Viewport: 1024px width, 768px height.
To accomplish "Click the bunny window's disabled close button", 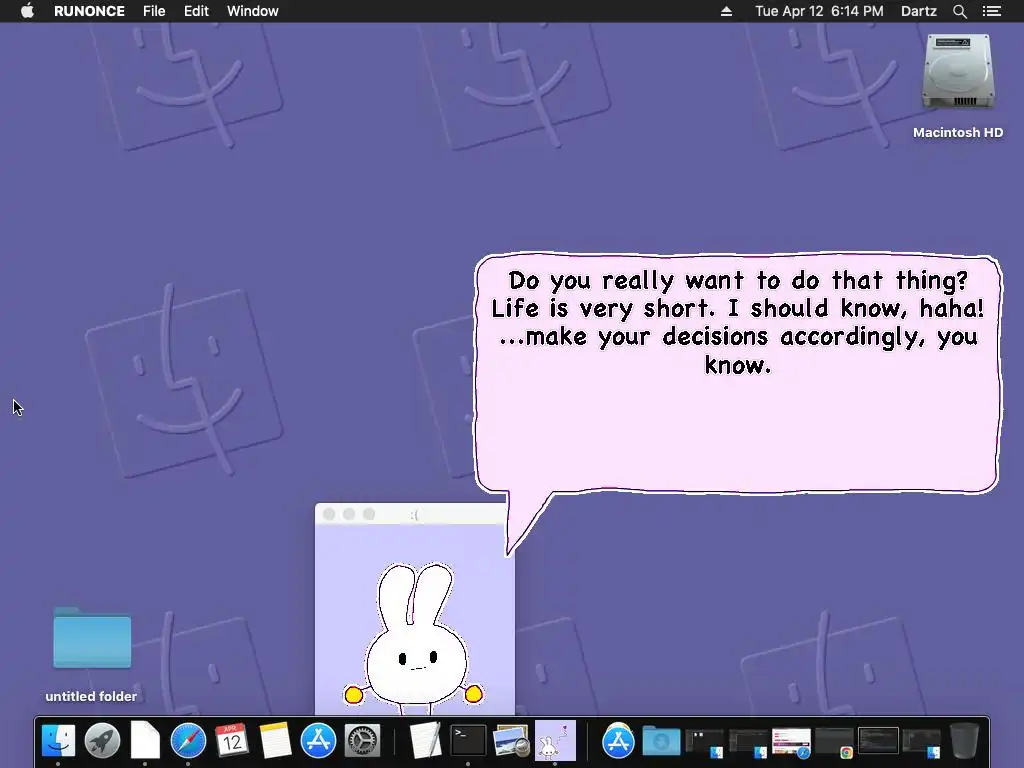I will tap(329, 515).
